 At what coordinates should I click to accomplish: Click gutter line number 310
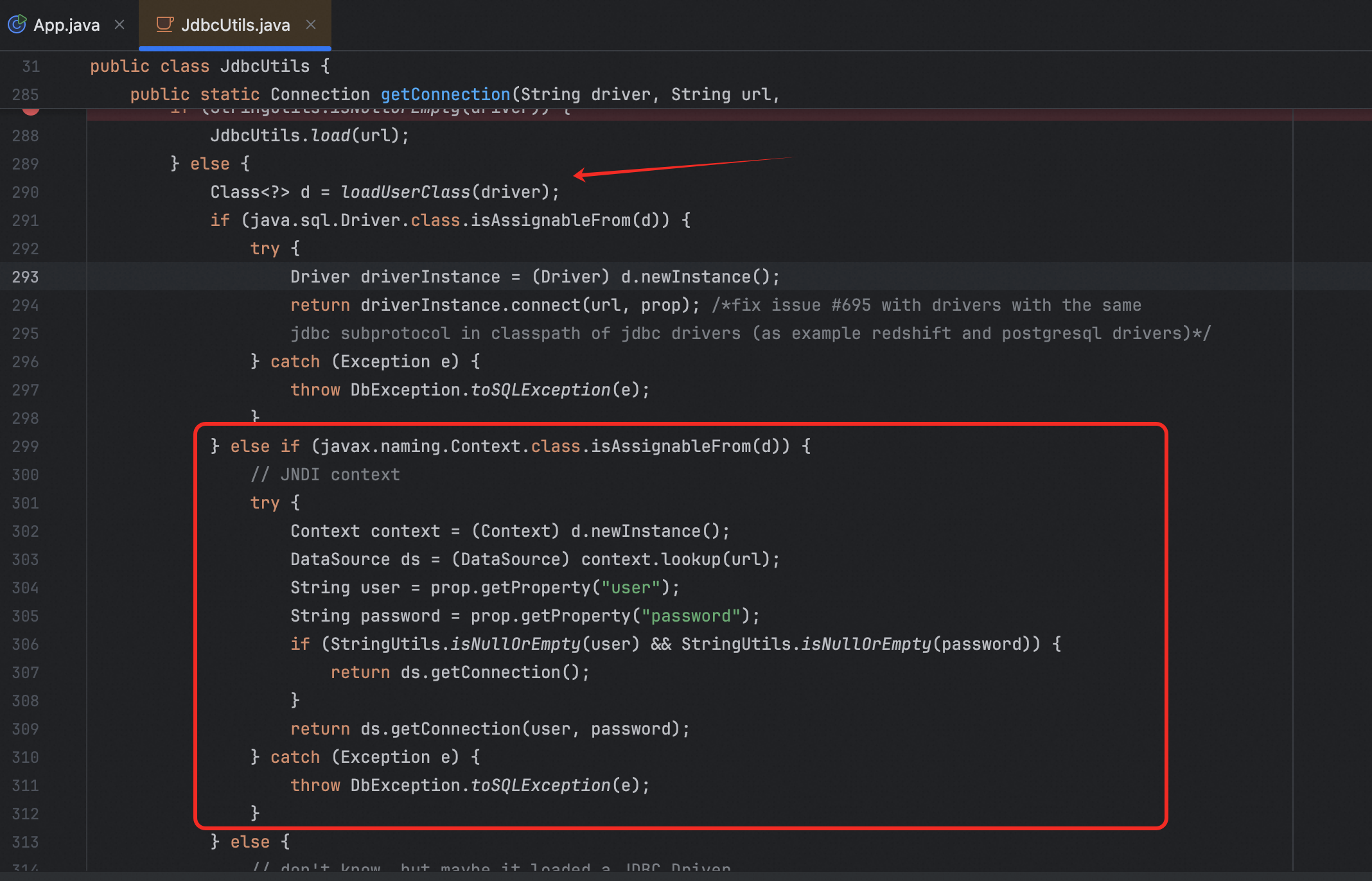point(26,757)
